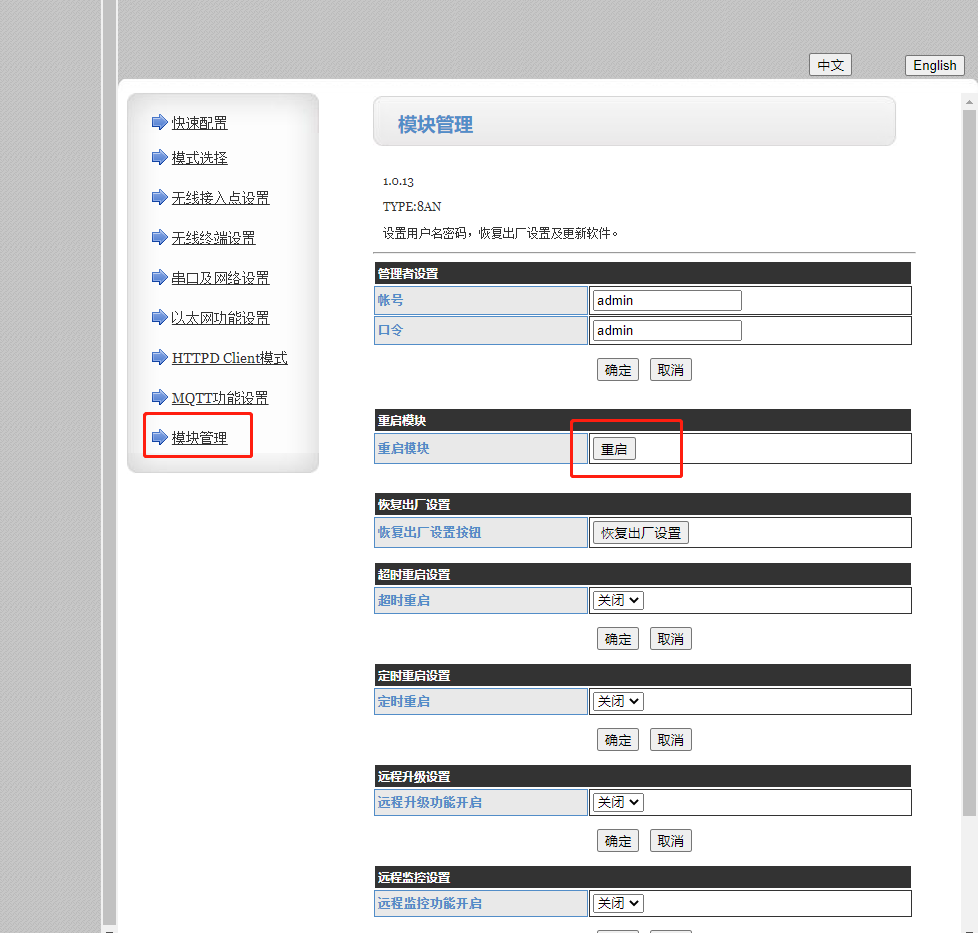Screen dimensions: 978x933
Task: Go to 快速配置 page
Action: (x=199, y=123)
